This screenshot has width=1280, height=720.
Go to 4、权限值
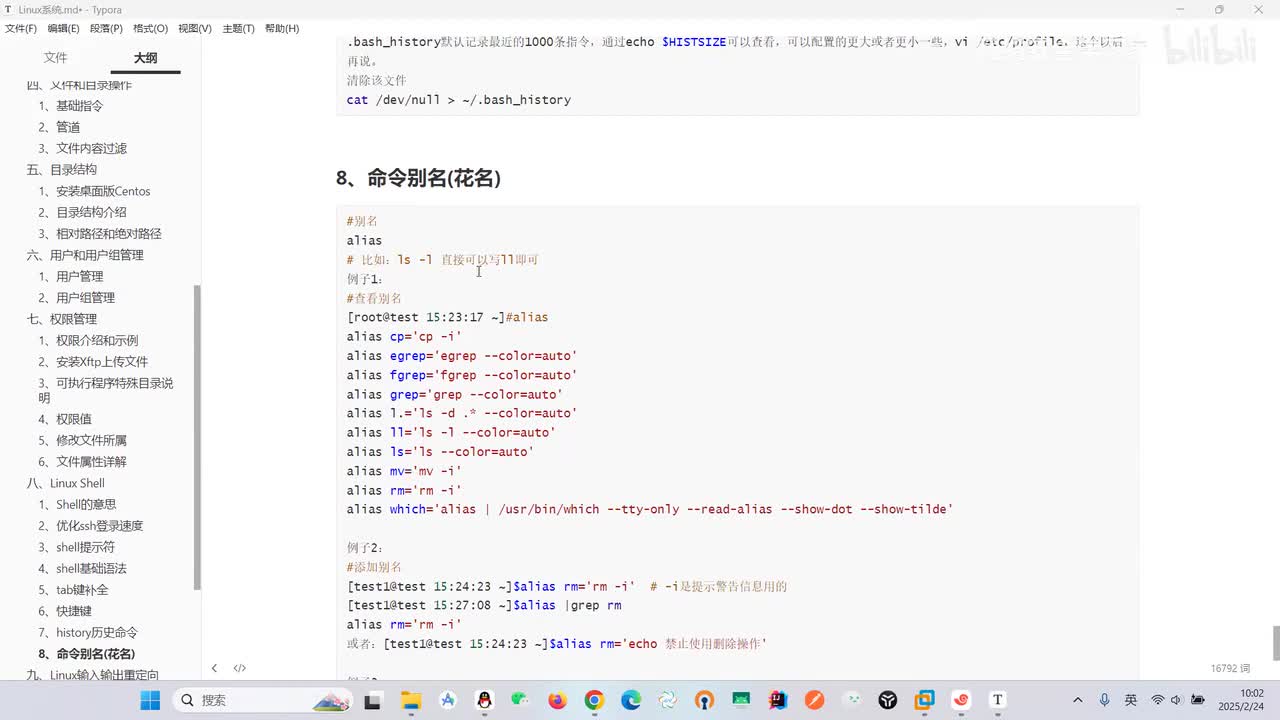point(65,419)
